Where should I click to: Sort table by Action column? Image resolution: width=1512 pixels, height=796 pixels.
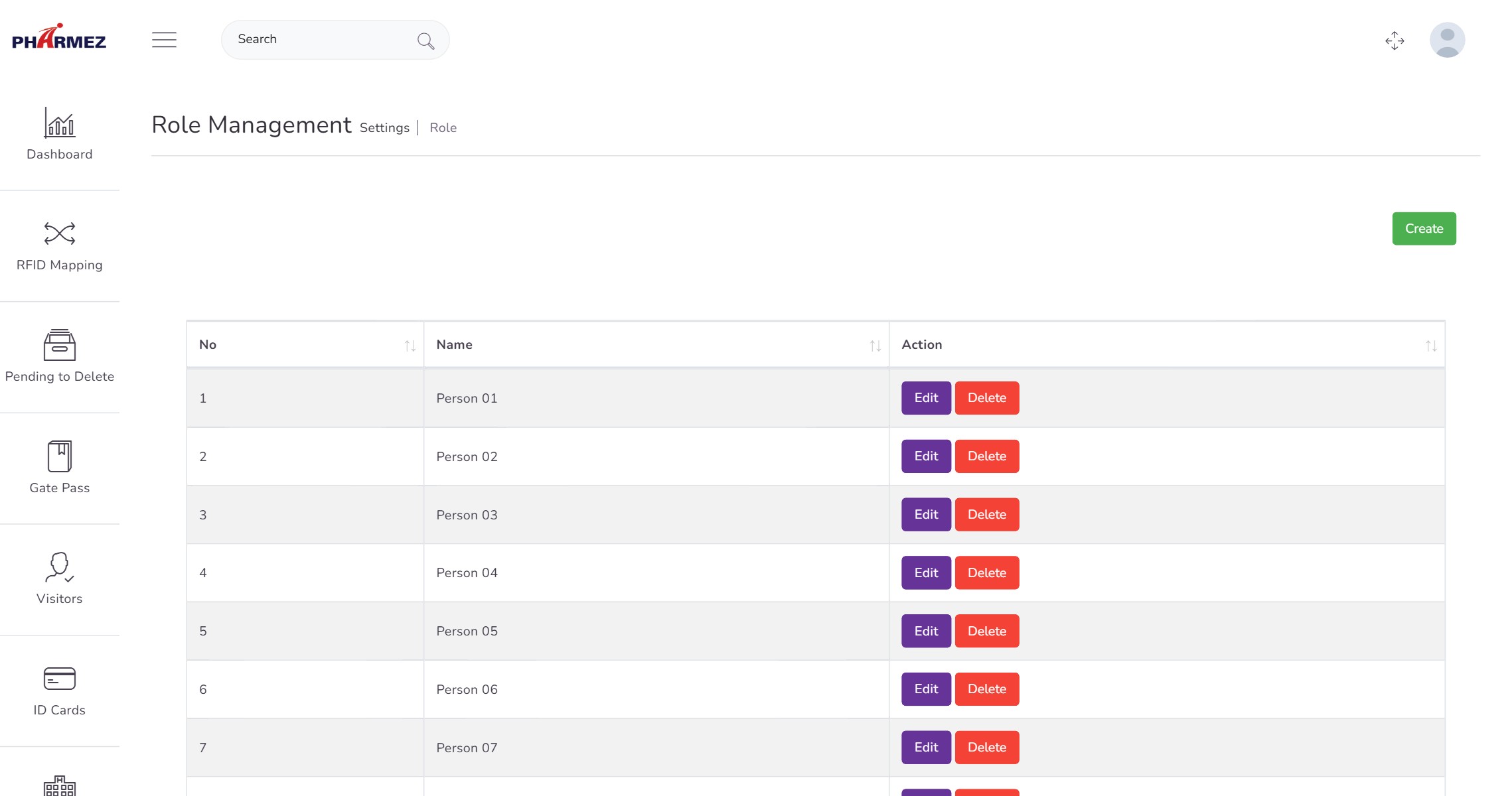click(x=1431, y=346)
